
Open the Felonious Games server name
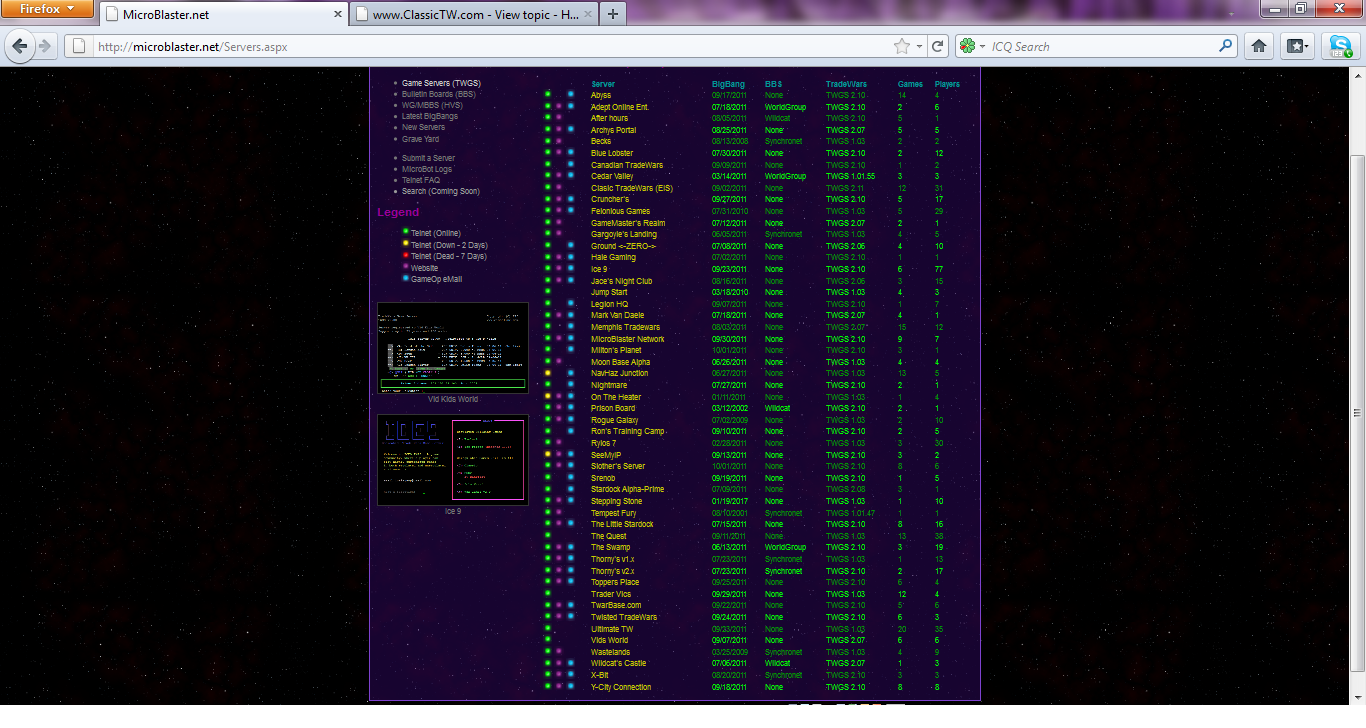point(620,211)
